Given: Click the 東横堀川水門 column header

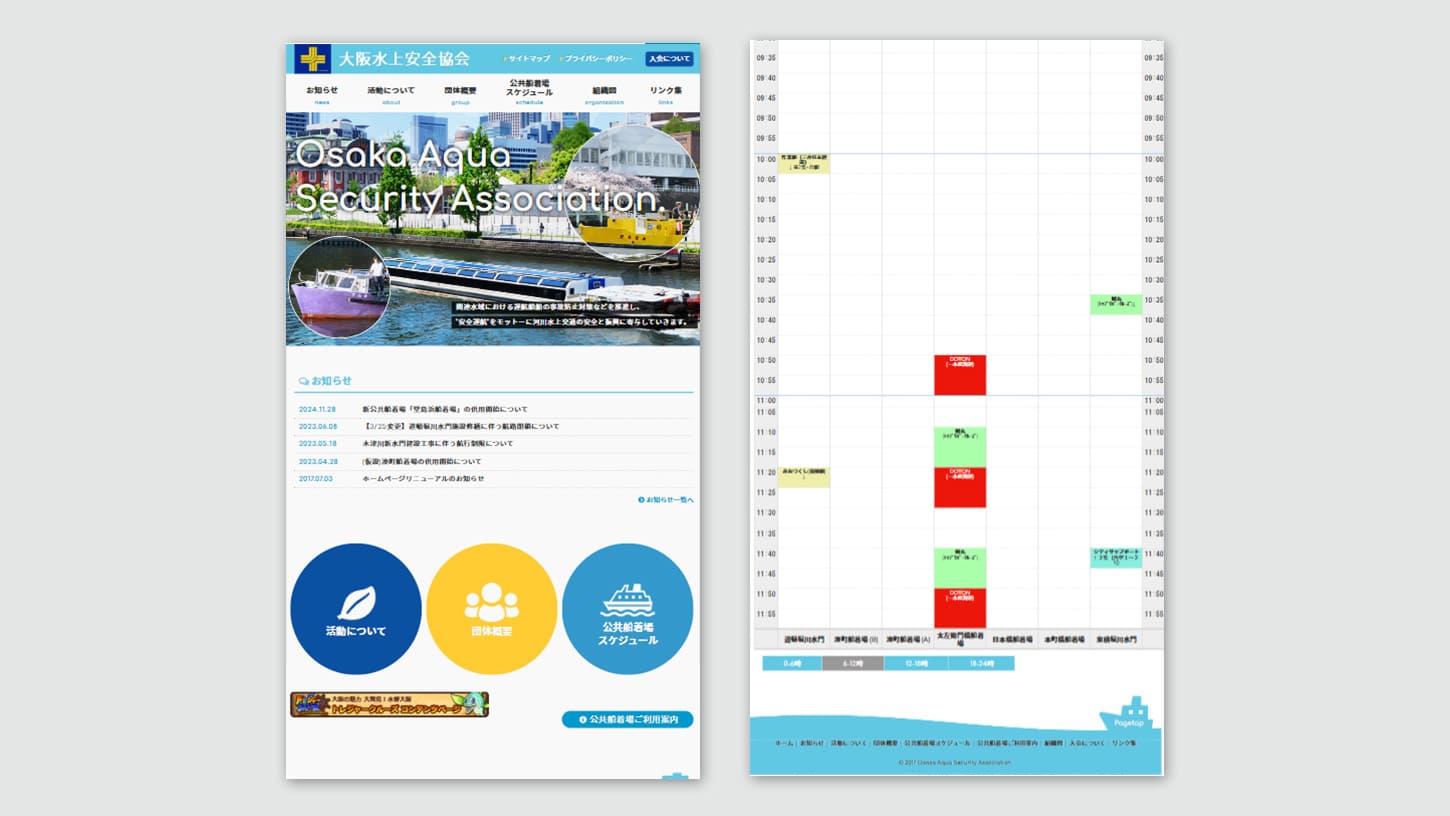Looking at the screenshot, I should click(x=1116, y=639).
